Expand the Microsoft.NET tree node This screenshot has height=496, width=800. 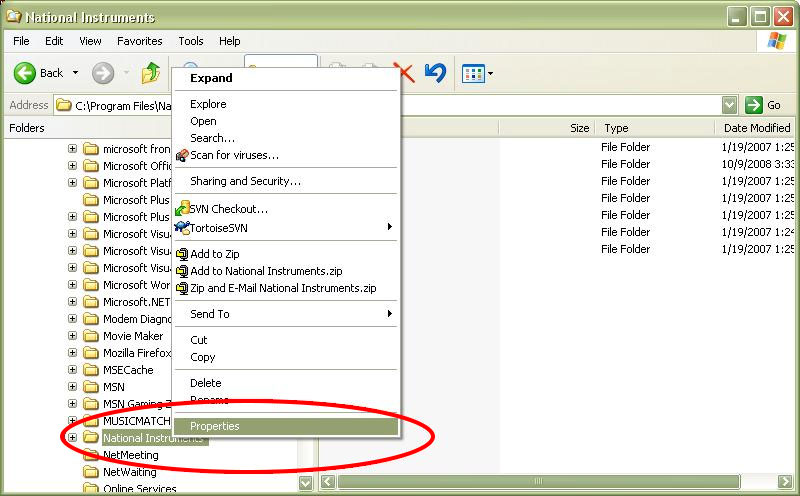click(72, 302)
